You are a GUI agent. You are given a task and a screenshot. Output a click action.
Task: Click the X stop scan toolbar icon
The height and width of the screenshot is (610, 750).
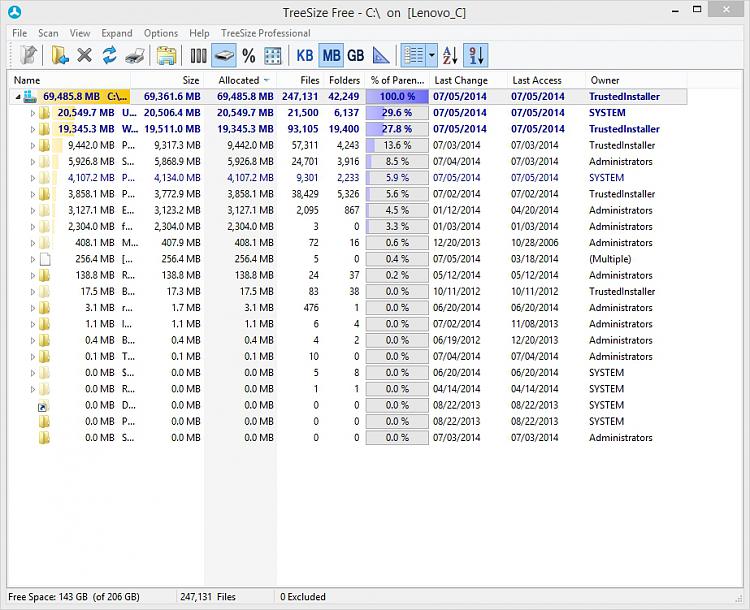click(85, 55)
